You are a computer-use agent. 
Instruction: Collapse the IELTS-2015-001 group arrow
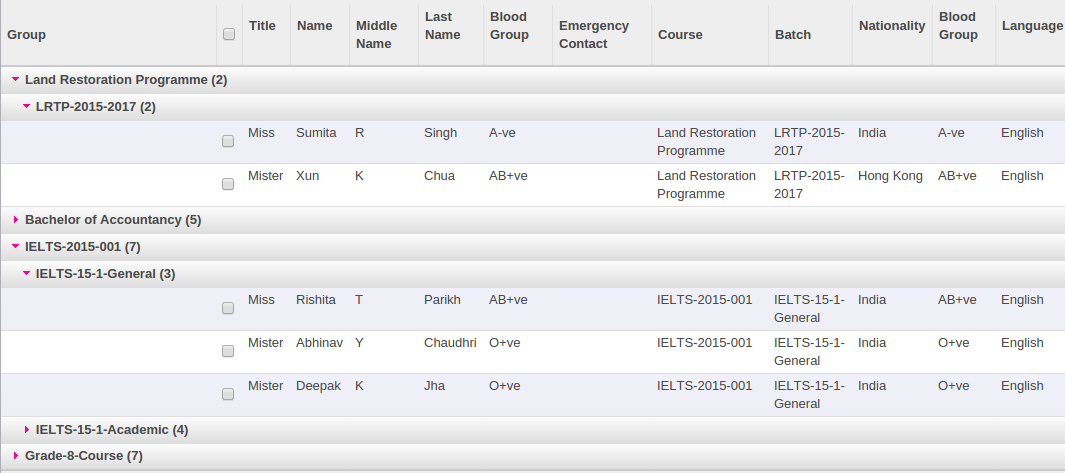pos(15,246)
